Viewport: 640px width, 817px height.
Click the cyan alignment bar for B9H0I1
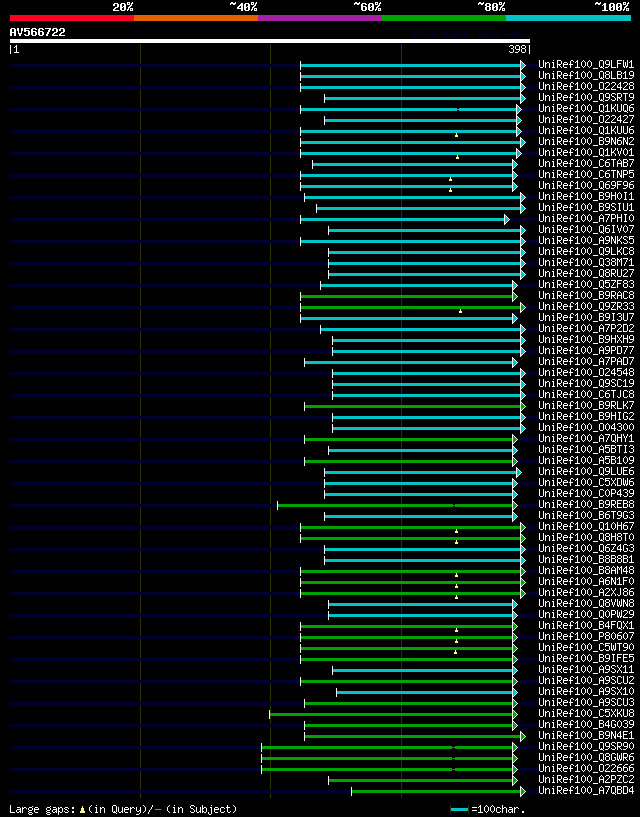415,197
